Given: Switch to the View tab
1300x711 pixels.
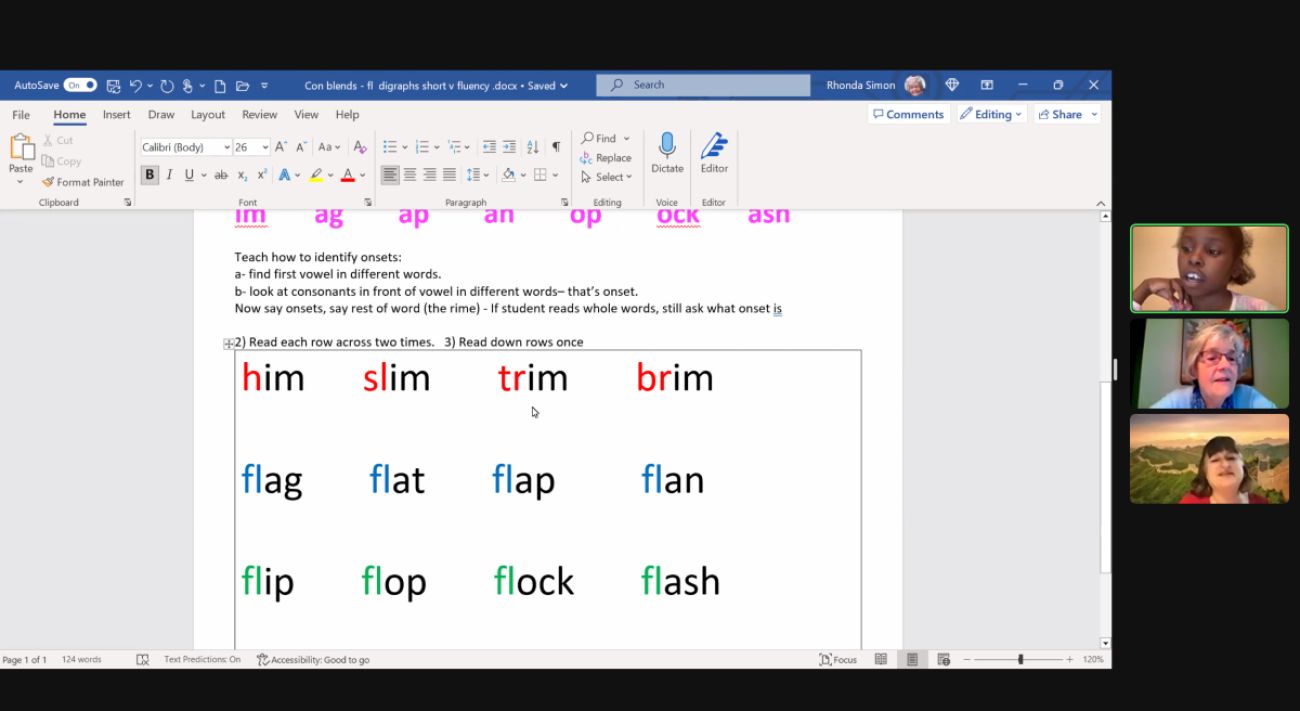Looking at the screenshot, I should tap(306, 115).
